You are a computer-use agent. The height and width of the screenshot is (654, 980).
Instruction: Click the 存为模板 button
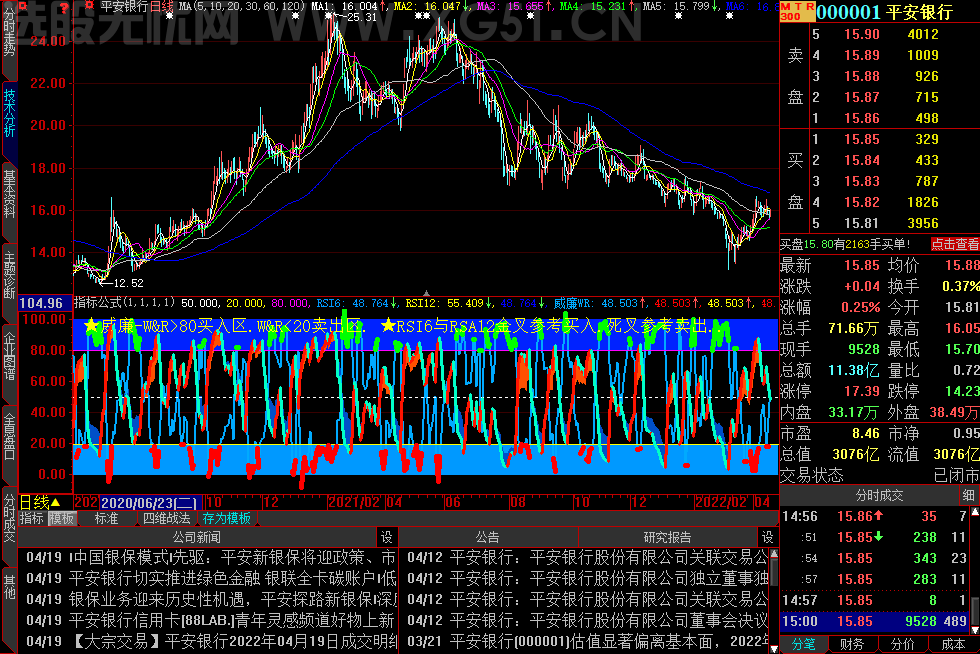[x=226, y=518]
